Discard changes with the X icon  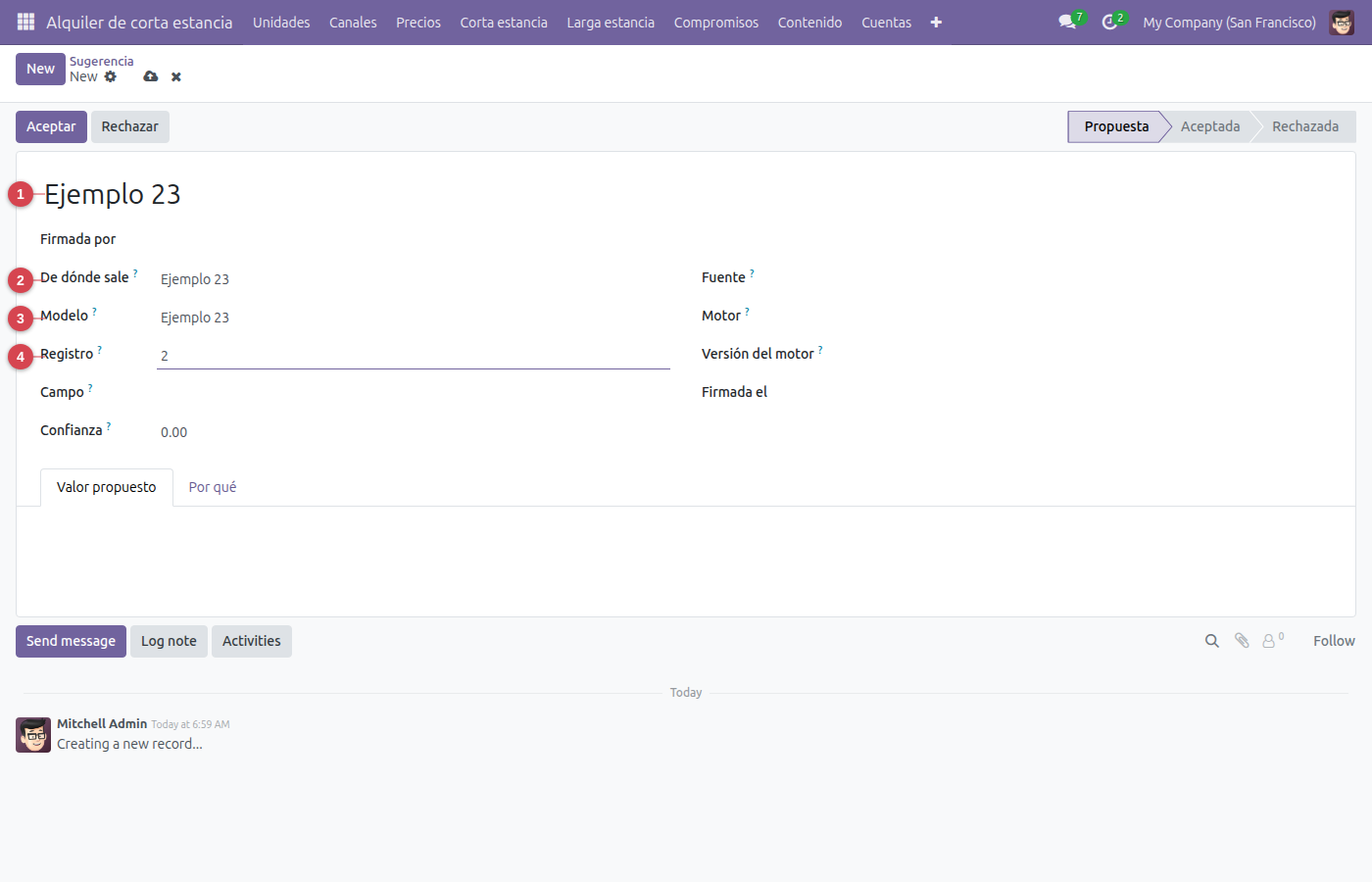pyautogui.click(x=176, y=76)
